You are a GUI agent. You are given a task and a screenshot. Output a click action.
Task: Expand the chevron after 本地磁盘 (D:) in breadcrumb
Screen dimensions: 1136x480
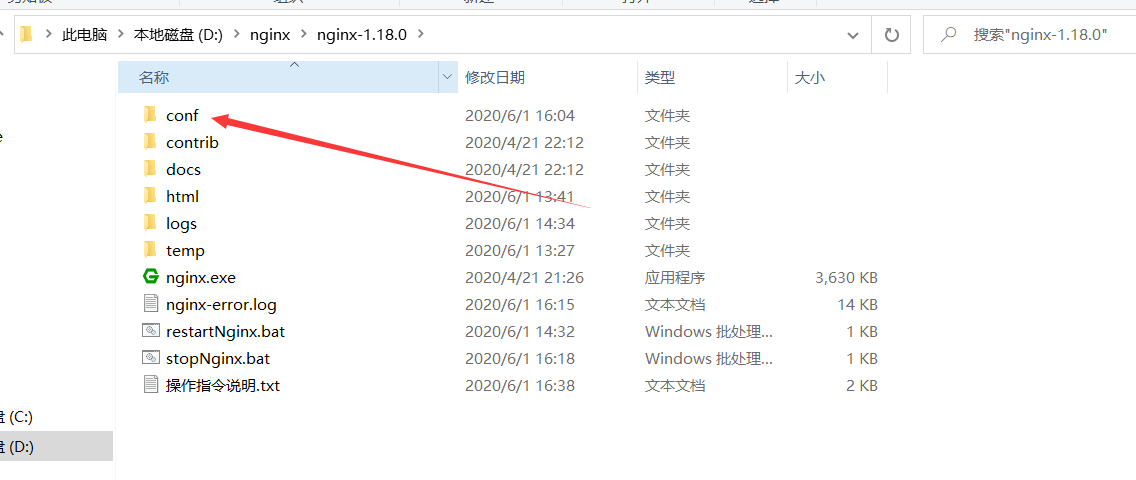pyautogui.click(x=236, y=35)
